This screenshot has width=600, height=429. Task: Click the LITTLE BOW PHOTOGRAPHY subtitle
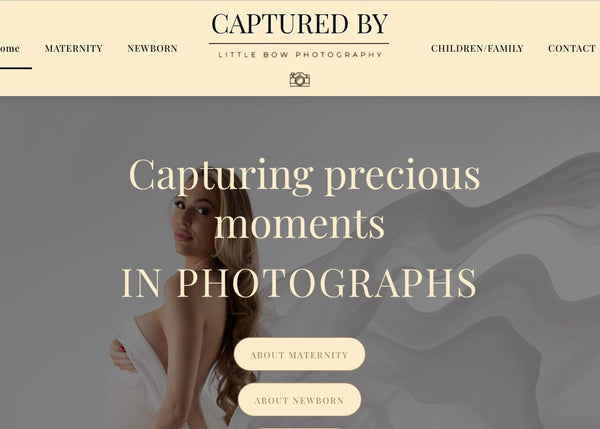coord(300,55)
